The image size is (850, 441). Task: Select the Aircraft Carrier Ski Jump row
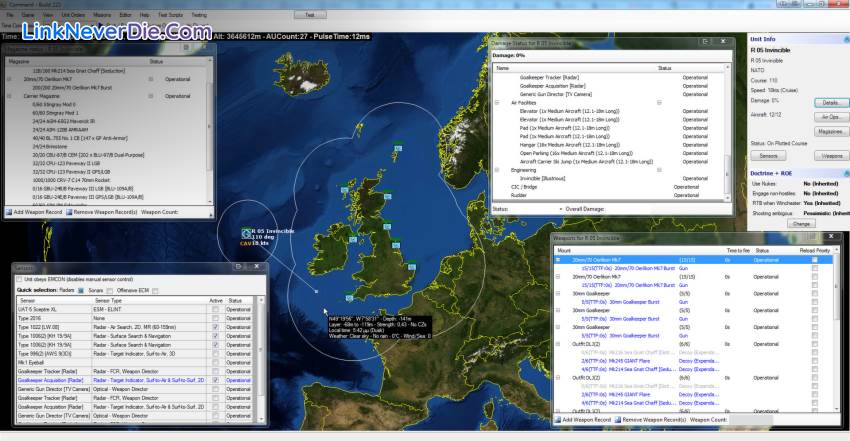[x=610, y=161]
